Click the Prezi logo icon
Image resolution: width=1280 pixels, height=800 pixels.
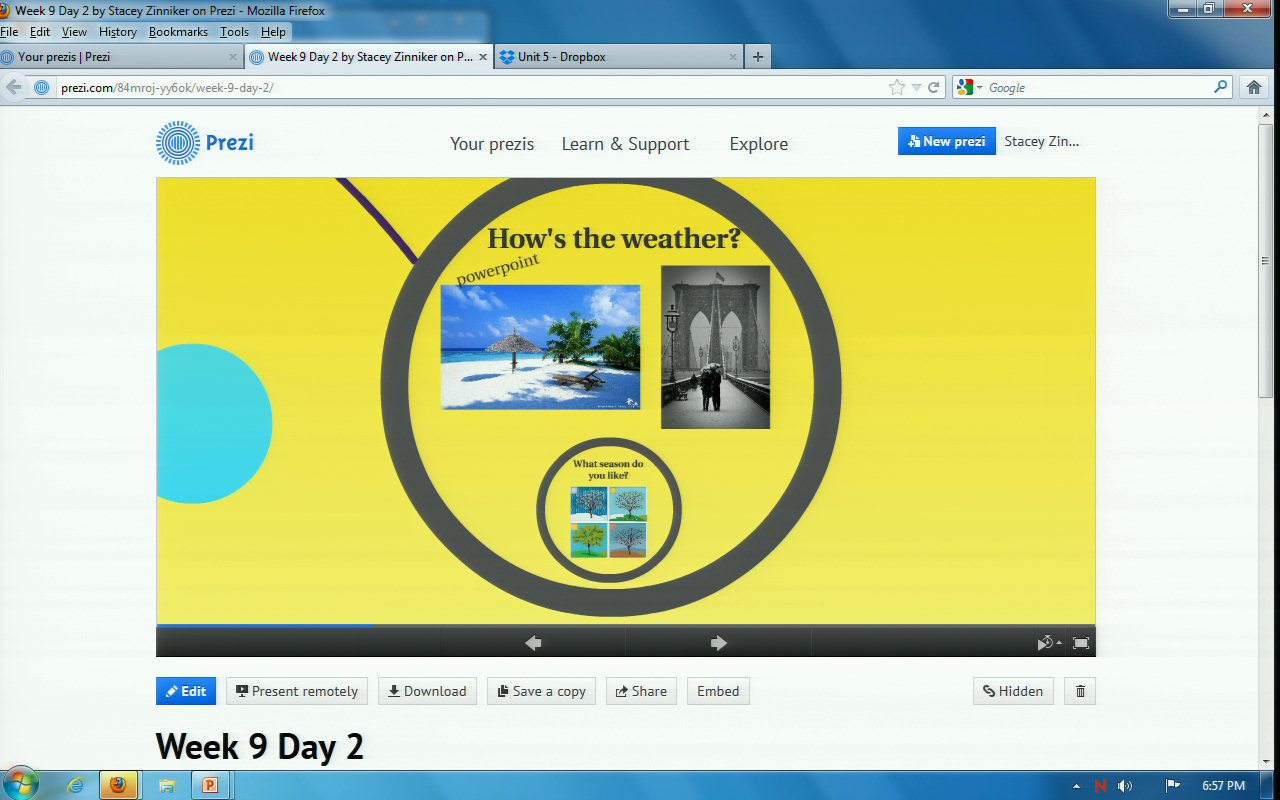coord(178,143)
